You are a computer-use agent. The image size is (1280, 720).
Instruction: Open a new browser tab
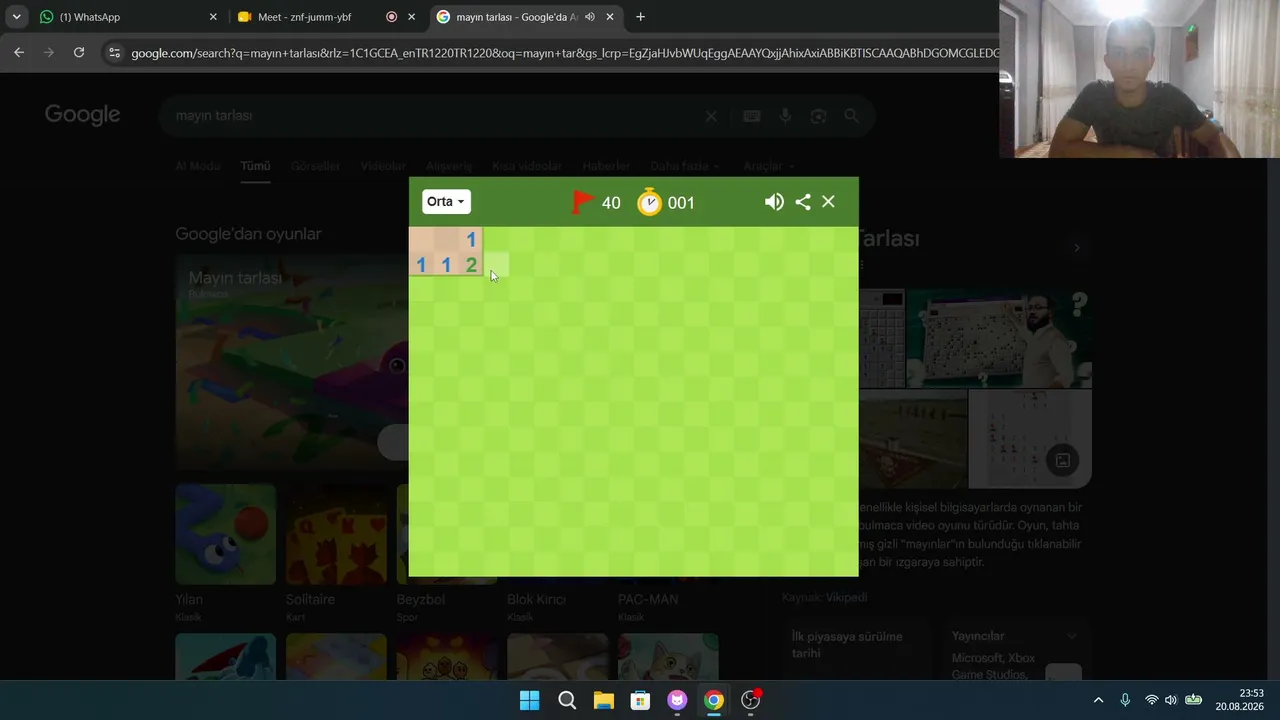point(640,17)
